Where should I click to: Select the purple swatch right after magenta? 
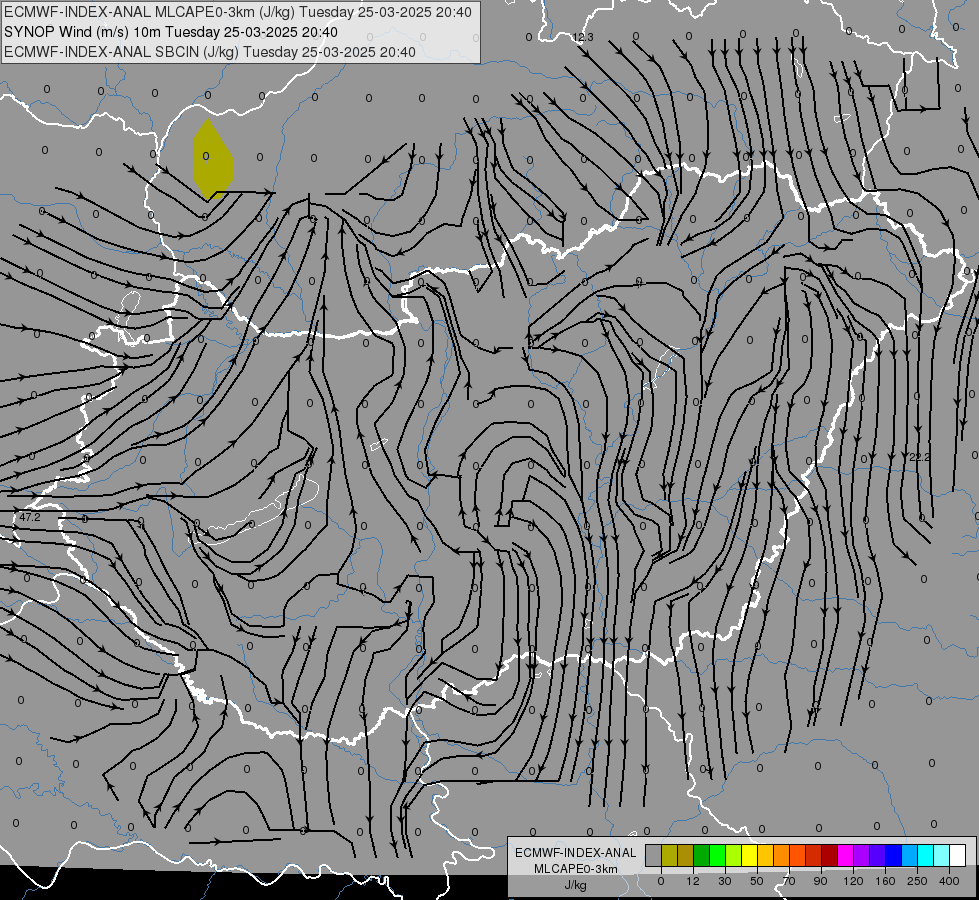[862, 855]
